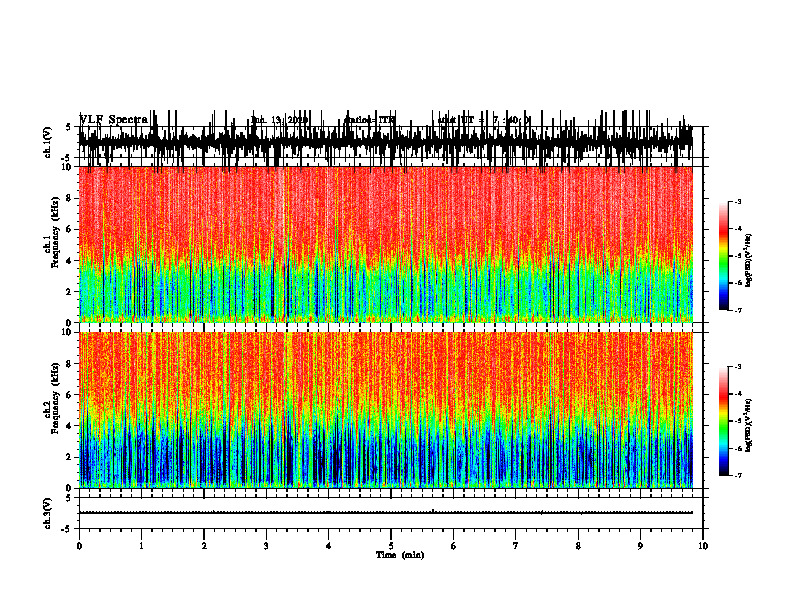Click the 'Time (min)' x-axis label
The height and width of the screenshot is (612, 792).
point(400,555)
